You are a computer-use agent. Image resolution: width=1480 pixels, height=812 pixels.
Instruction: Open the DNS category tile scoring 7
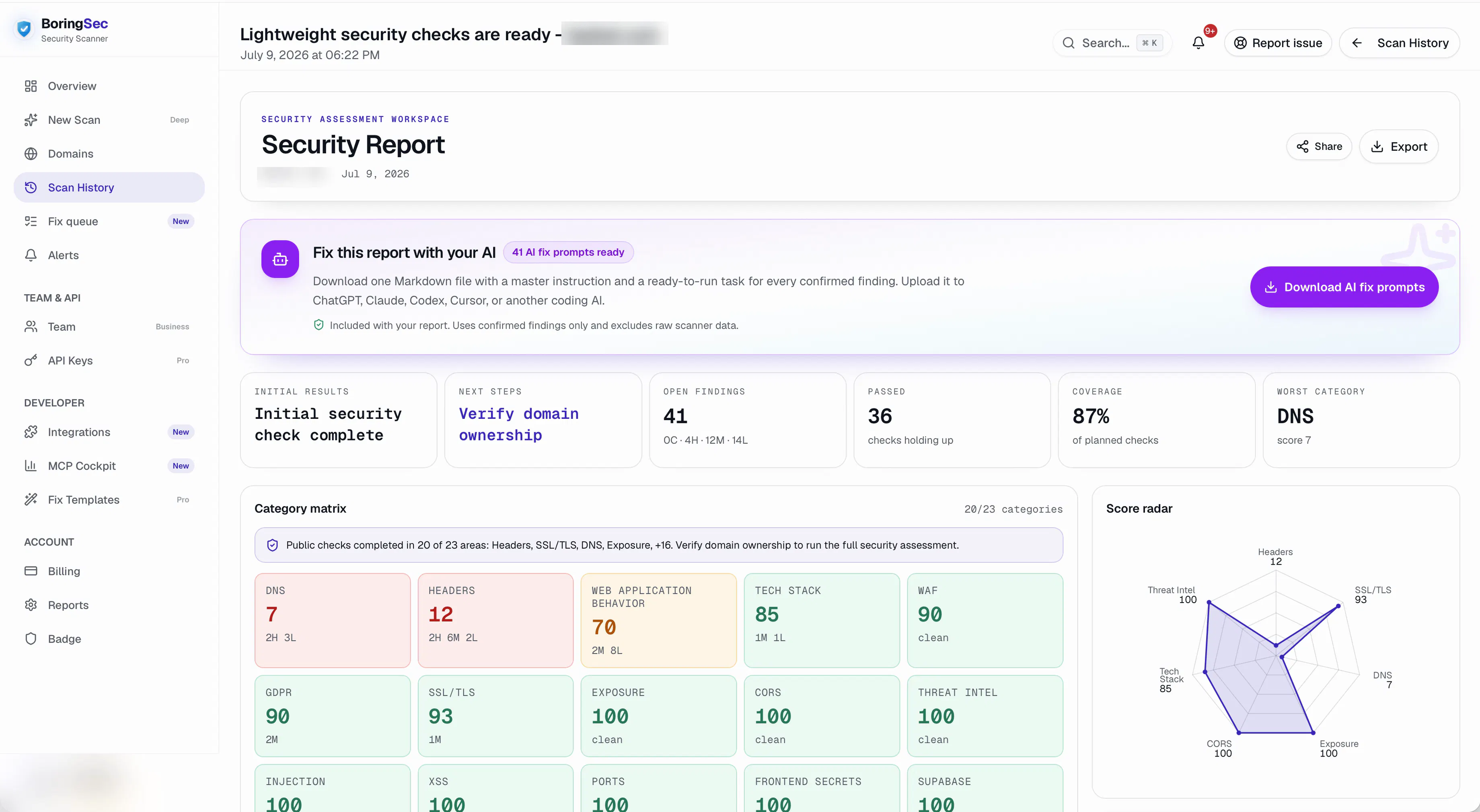click(333, 620)
